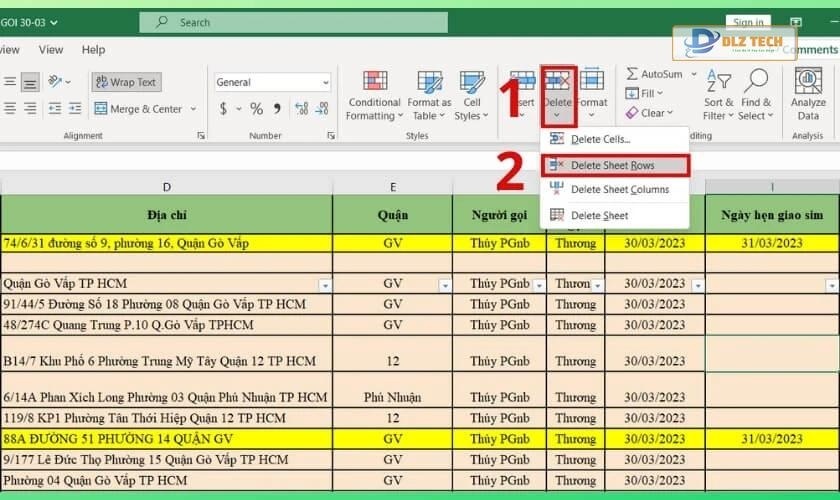Toggle Merge & Center for cells
840x500 pixels.
point(139,109)
